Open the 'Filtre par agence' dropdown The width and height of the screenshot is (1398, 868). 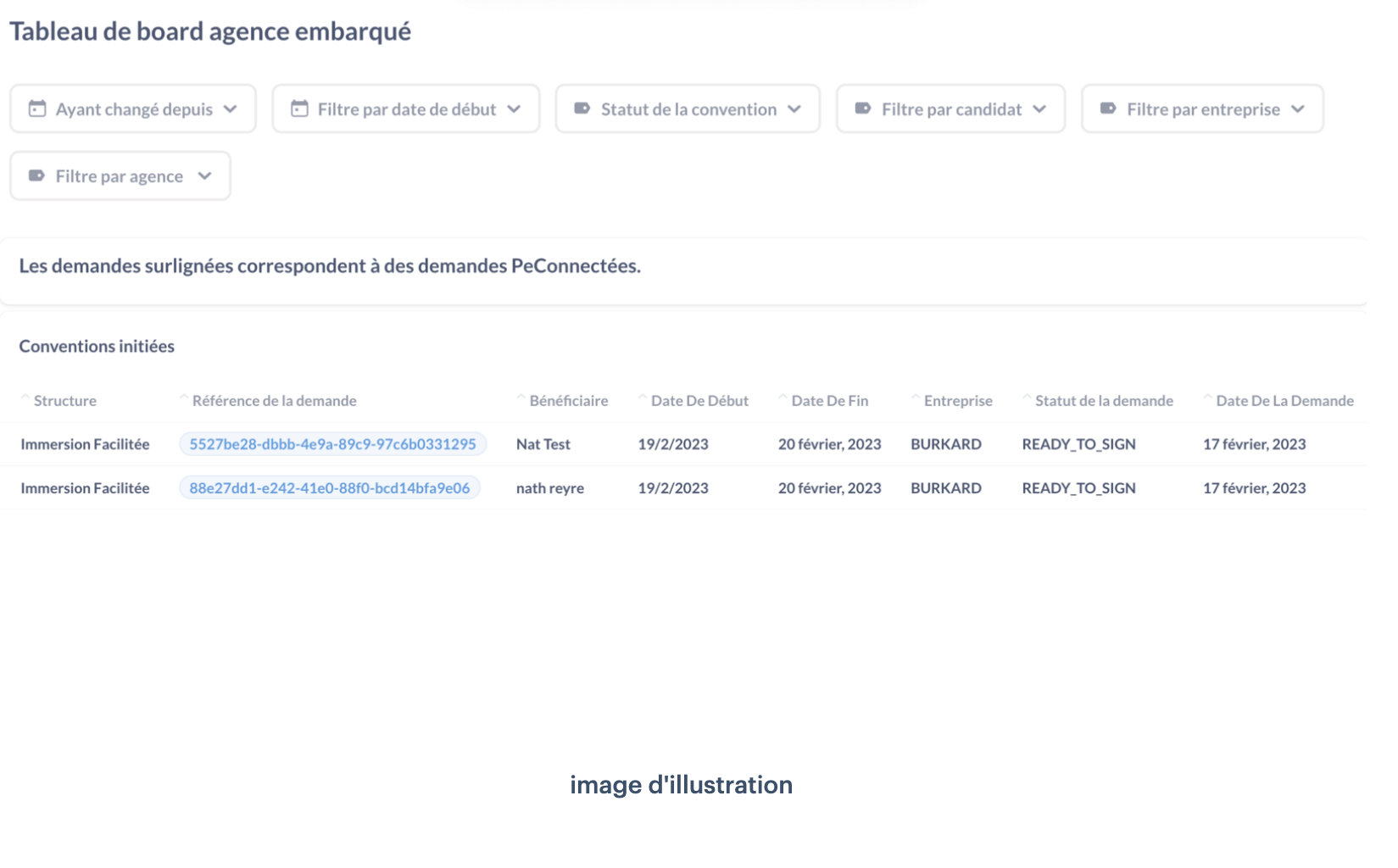coord(120,175)
